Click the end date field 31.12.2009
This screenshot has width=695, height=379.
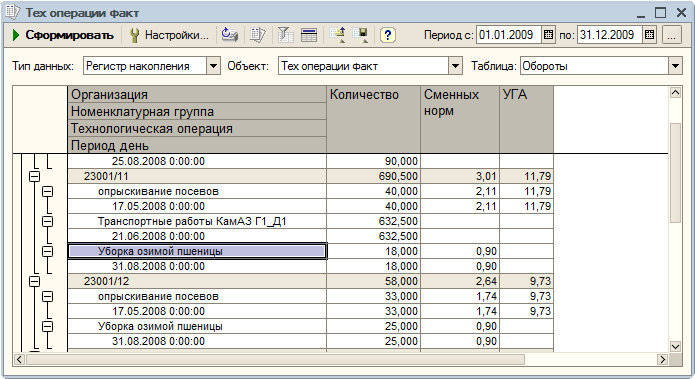pyautogui.click(x=610, y=35)
